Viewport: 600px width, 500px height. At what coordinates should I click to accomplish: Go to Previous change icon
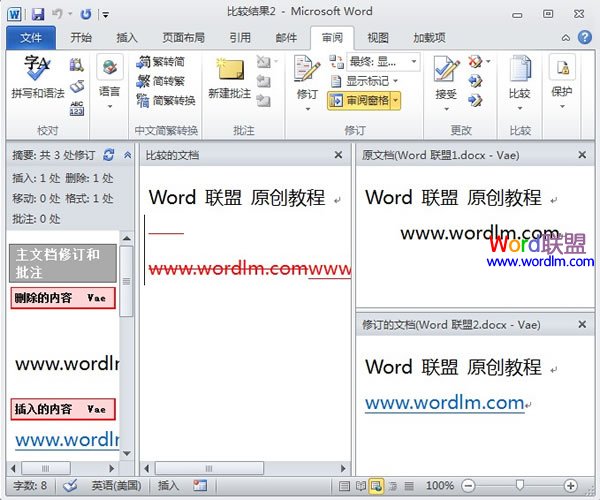click(475, 81)
